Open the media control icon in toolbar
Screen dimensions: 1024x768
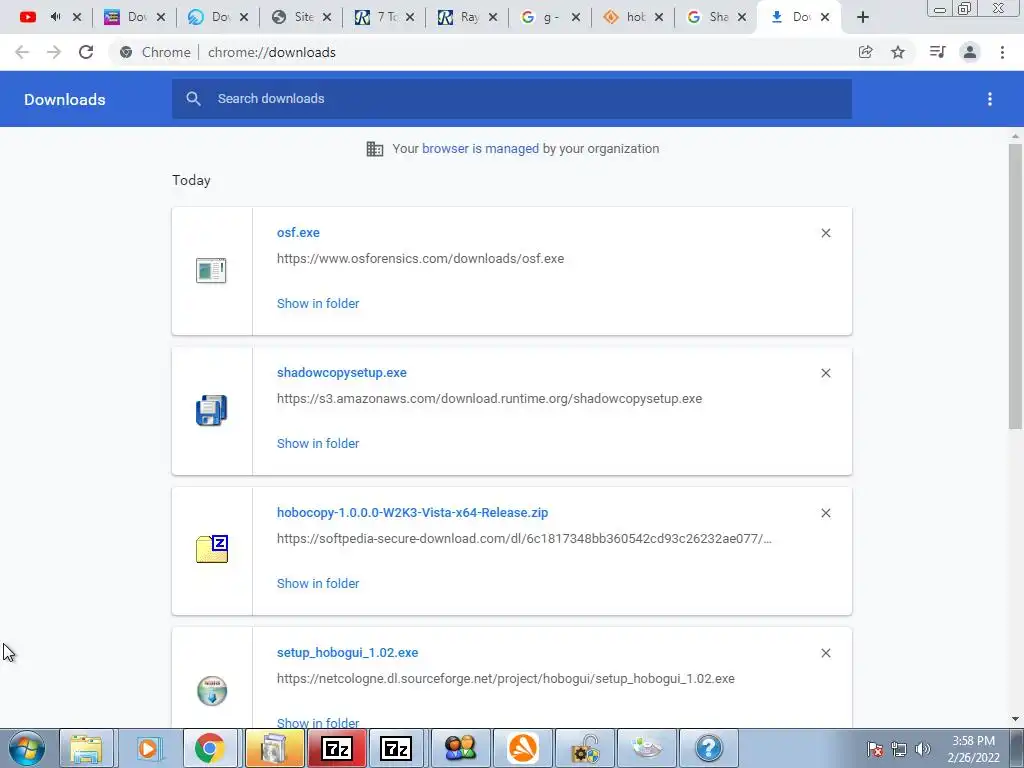coord(937,52)
